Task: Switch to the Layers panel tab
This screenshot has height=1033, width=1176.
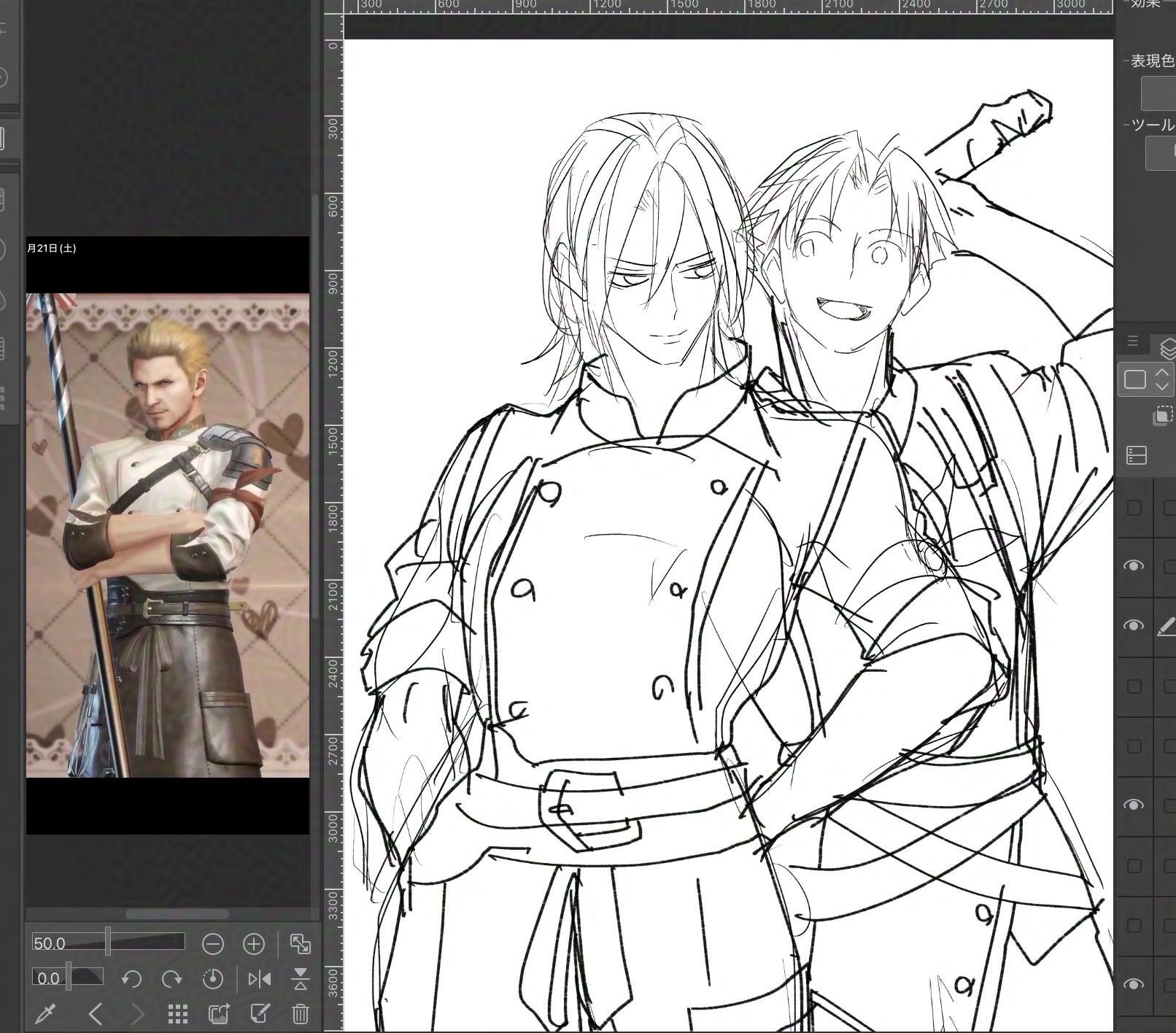Action: tap(1166, 348)
